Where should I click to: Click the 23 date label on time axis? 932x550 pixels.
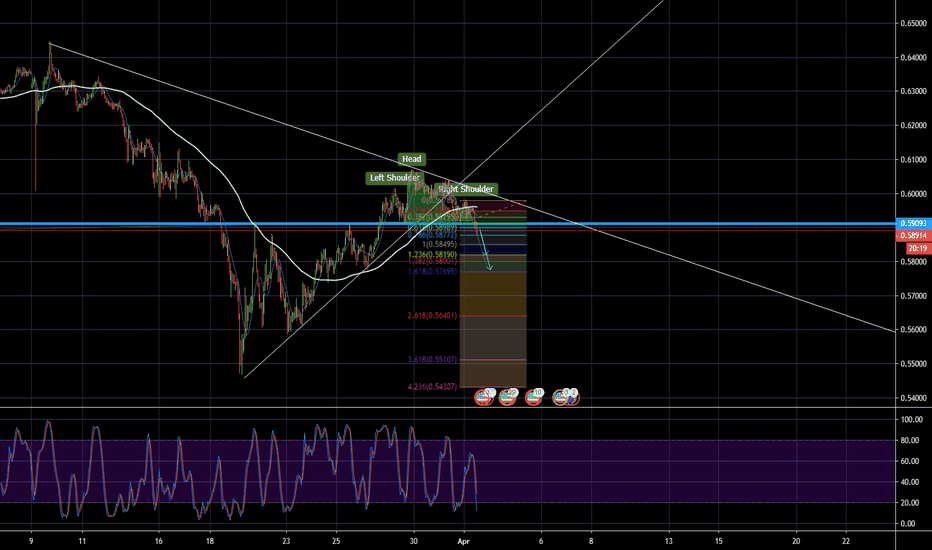286,541
